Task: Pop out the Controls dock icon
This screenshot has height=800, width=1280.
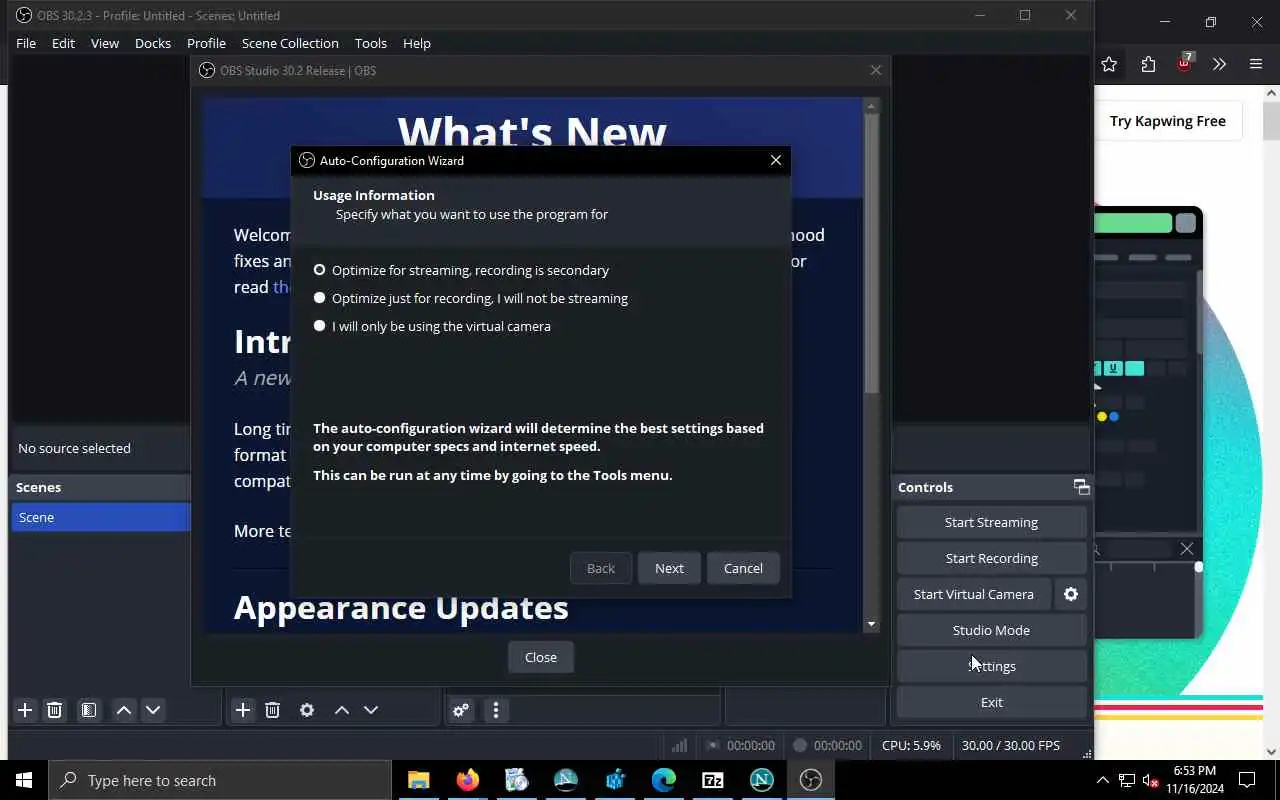Action: click(1081, 487)
